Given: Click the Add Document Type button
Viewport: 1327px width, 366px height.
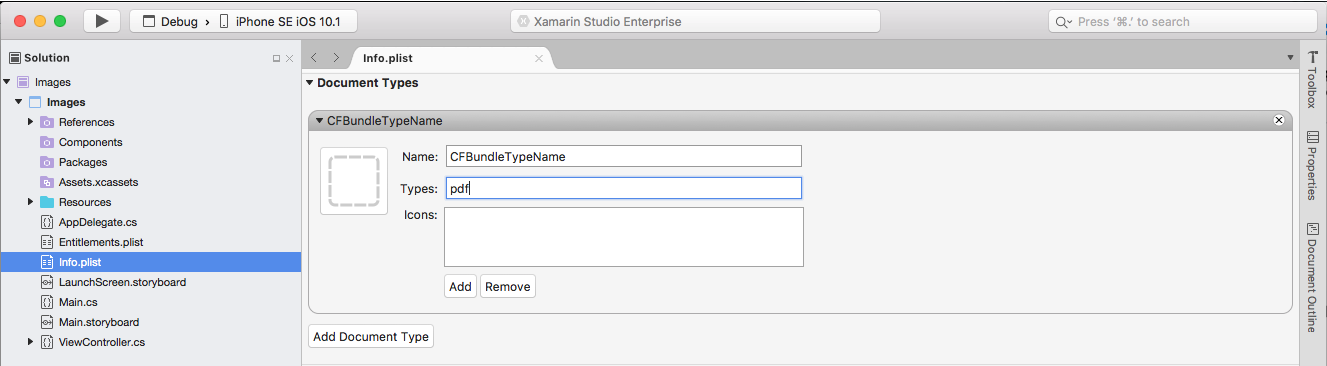Looking at the screenshot, I should pos(371,337).
